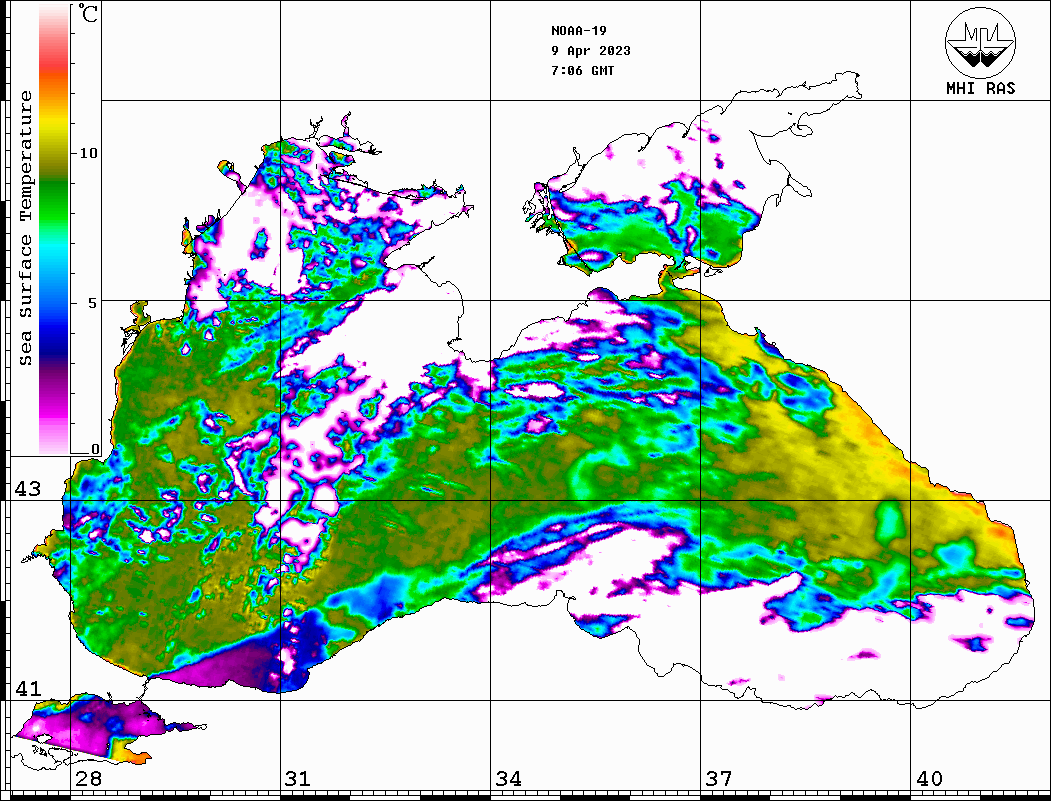Click the 0 degree scale tick label

95,449
